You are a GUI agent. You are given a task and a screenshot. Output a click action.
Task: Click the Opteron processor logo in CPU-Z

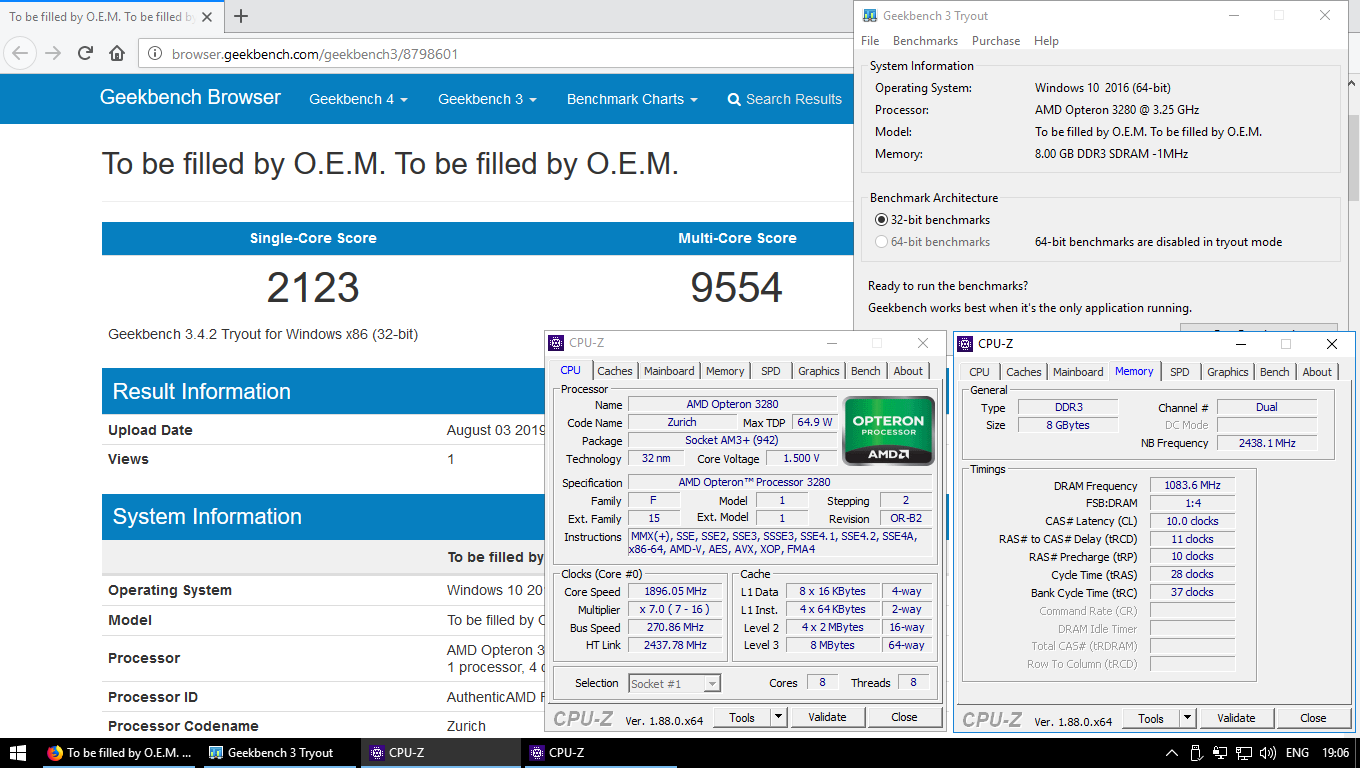(889, 430)
